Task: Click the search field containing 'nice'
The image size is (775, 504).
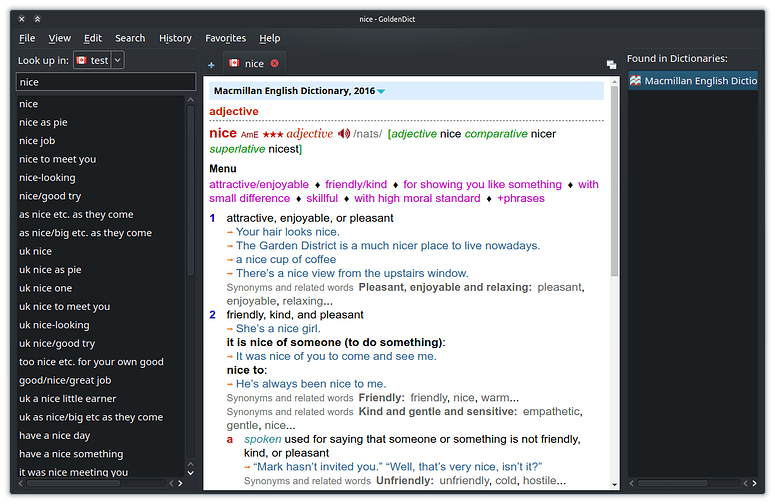Action: (x=106, y=82)
